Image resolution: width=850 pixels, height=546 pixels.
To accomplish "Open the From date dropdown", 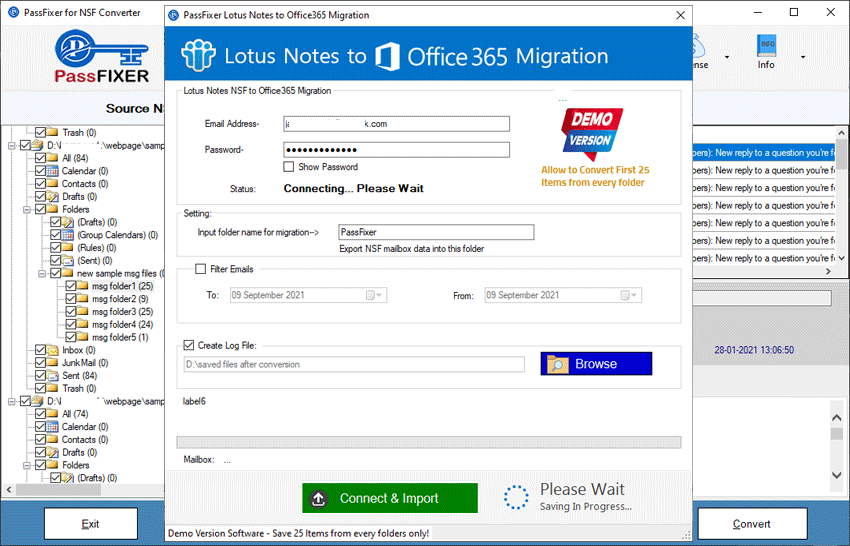I will (634, 295).
